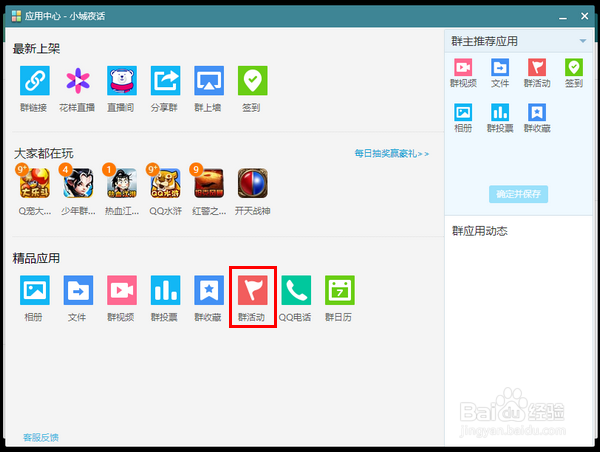600x452 pixels.
Task: Select 群收藏 in 群主推荐应用 panel
Action: 537,112
